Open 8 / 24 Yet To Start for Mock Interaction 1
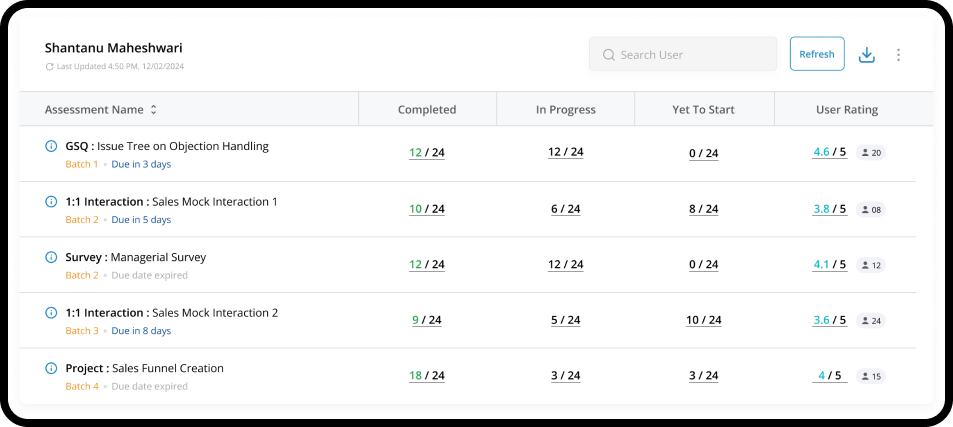This screenshot has width=953, height=427. [x=704, y=209]
